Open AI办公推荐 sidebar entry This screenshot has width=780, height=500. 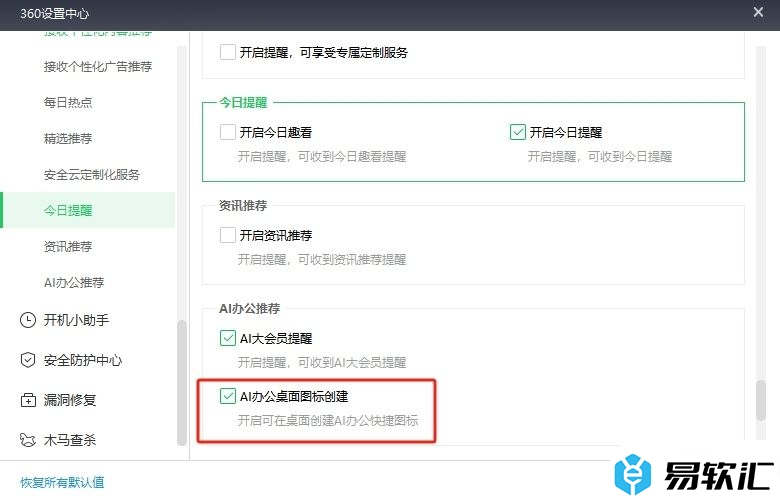click(x=74, y=283)
